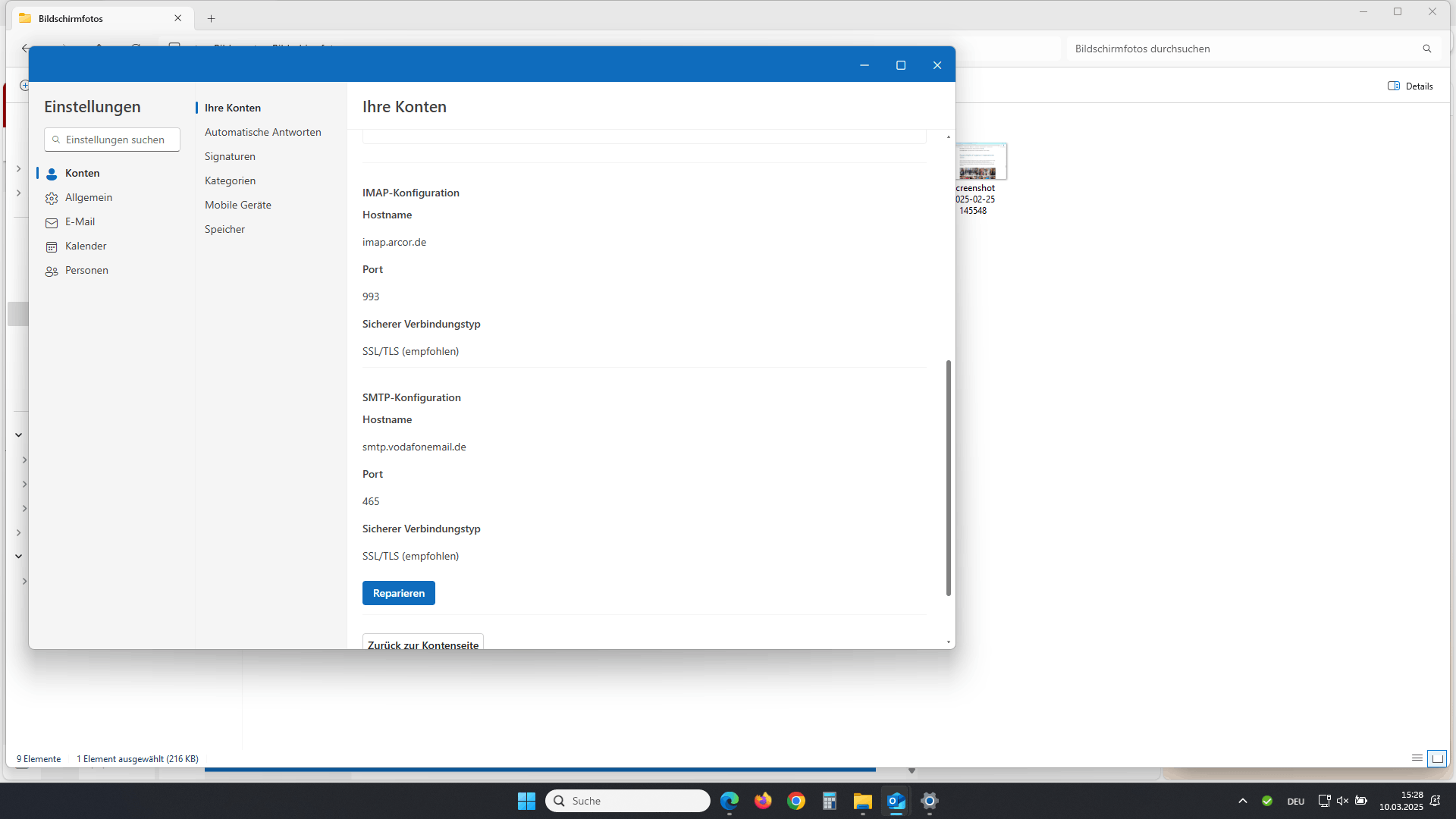The width and height of the screenshot is (1456, 819).
Task: Click the Reparieren button
Action: pyautogui.click(x=398, y=593)
